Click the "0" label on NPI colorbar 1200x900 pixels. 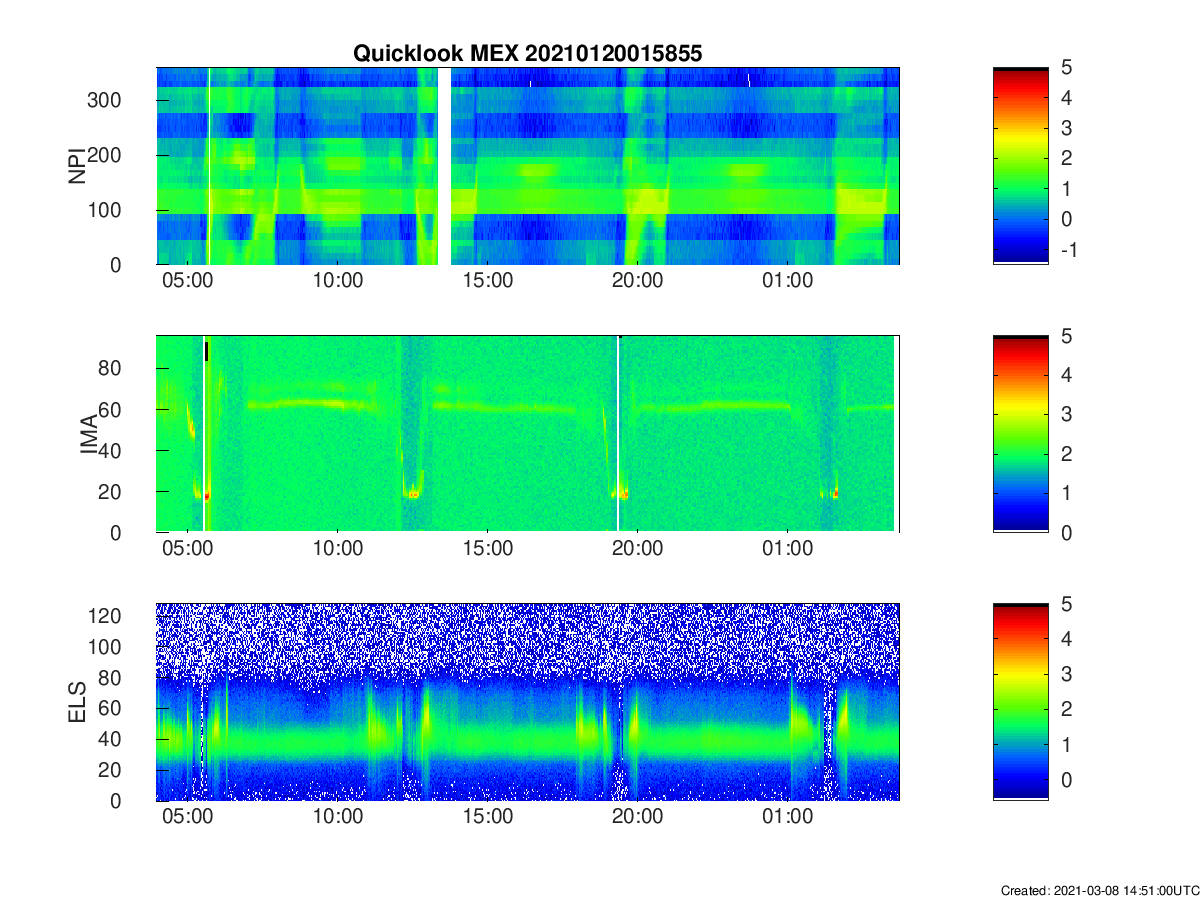click(x=1065, y=219)
